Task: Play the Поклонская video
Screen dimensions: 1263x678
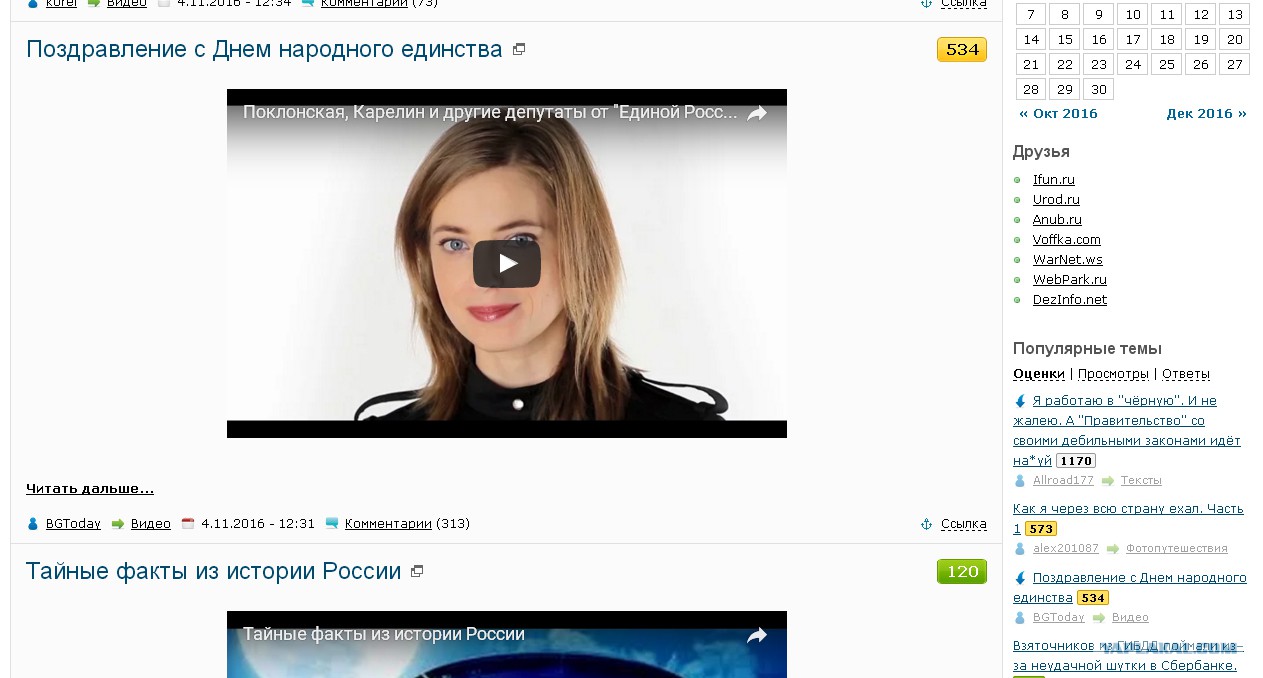Action: [x=507, y=264]
